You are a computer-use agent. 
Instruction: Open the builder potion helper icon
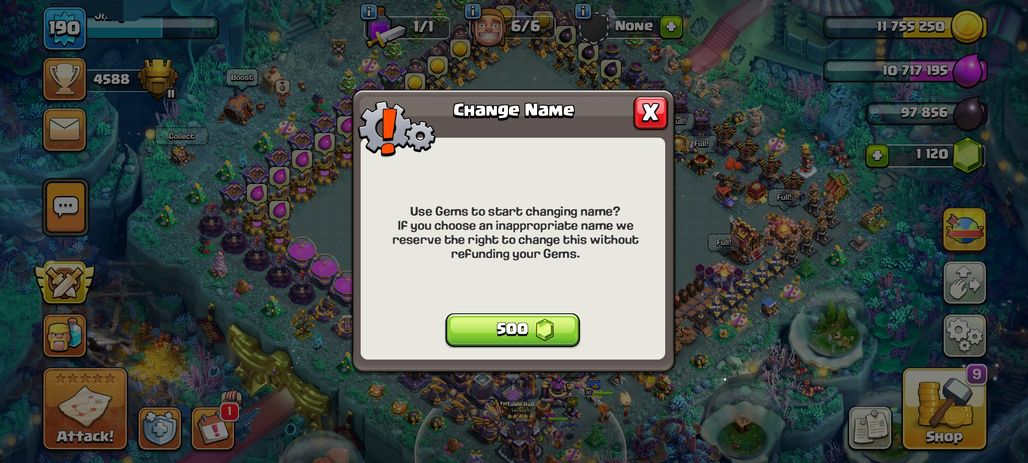64,336
